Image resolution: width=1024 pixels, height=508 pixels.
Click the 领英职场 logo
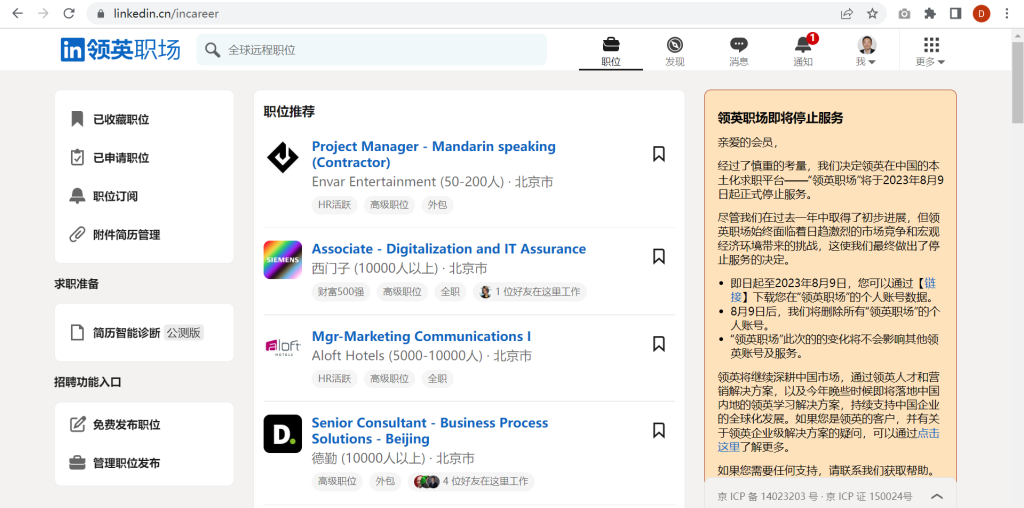pos(120,50)
